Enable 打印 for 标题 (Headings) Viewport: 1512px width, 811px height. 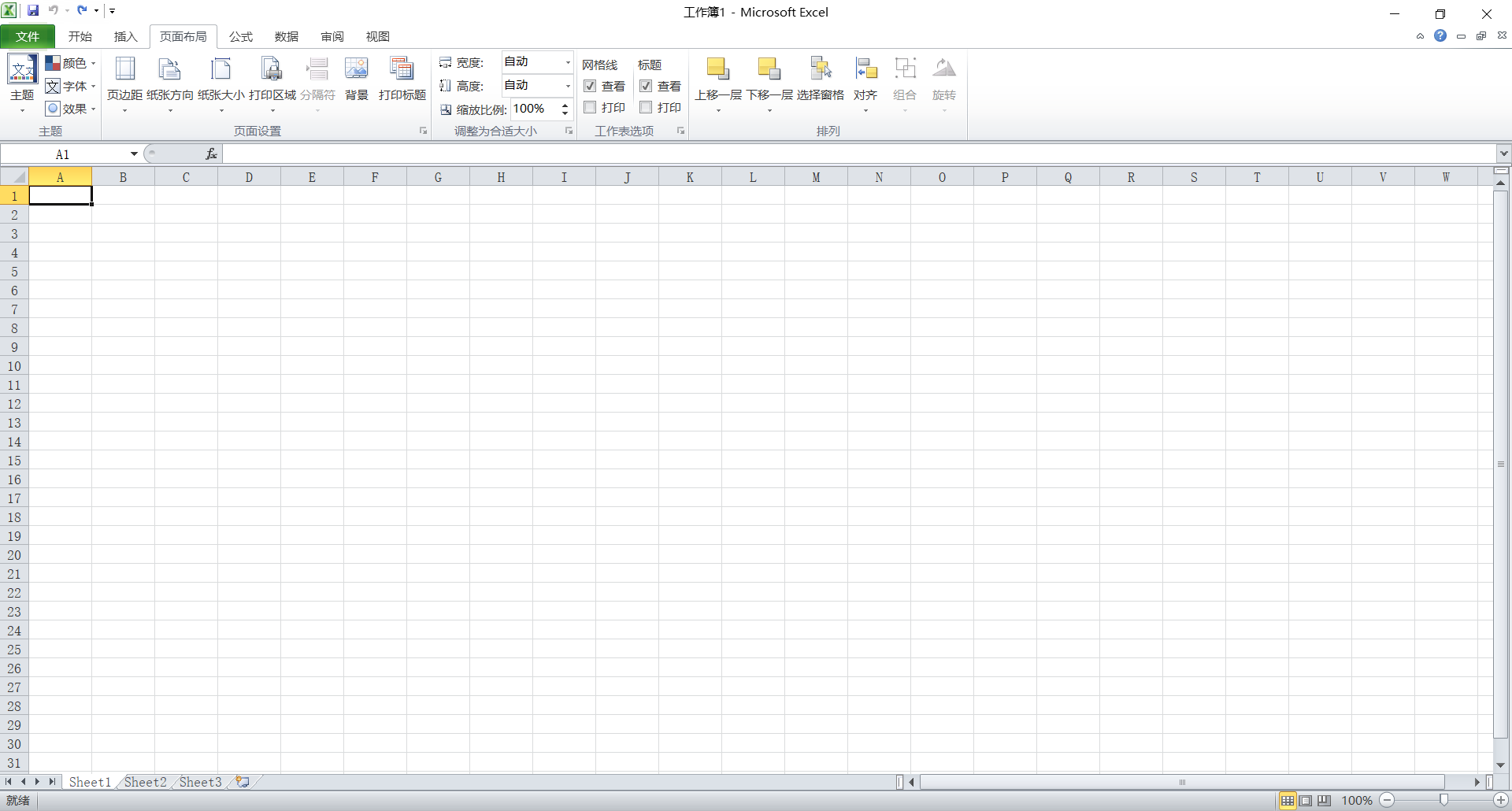tap(646, 108)
